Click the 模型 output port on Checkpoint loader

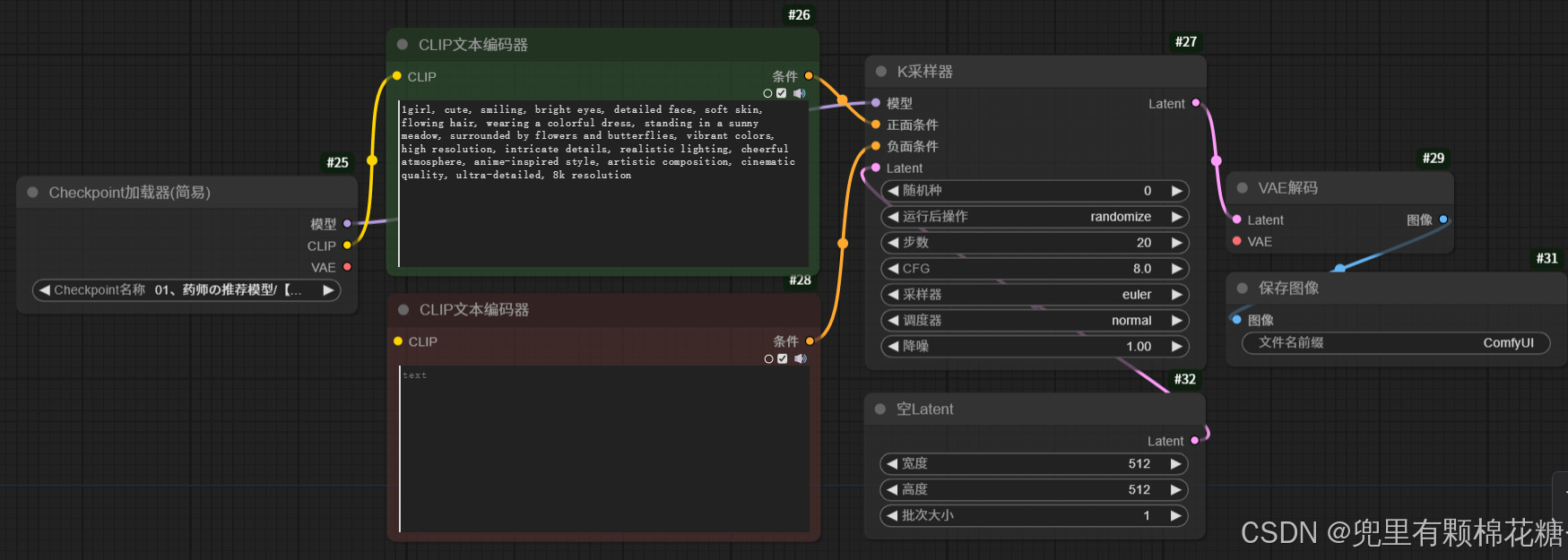pyautogui.click(x=347, y=224)
